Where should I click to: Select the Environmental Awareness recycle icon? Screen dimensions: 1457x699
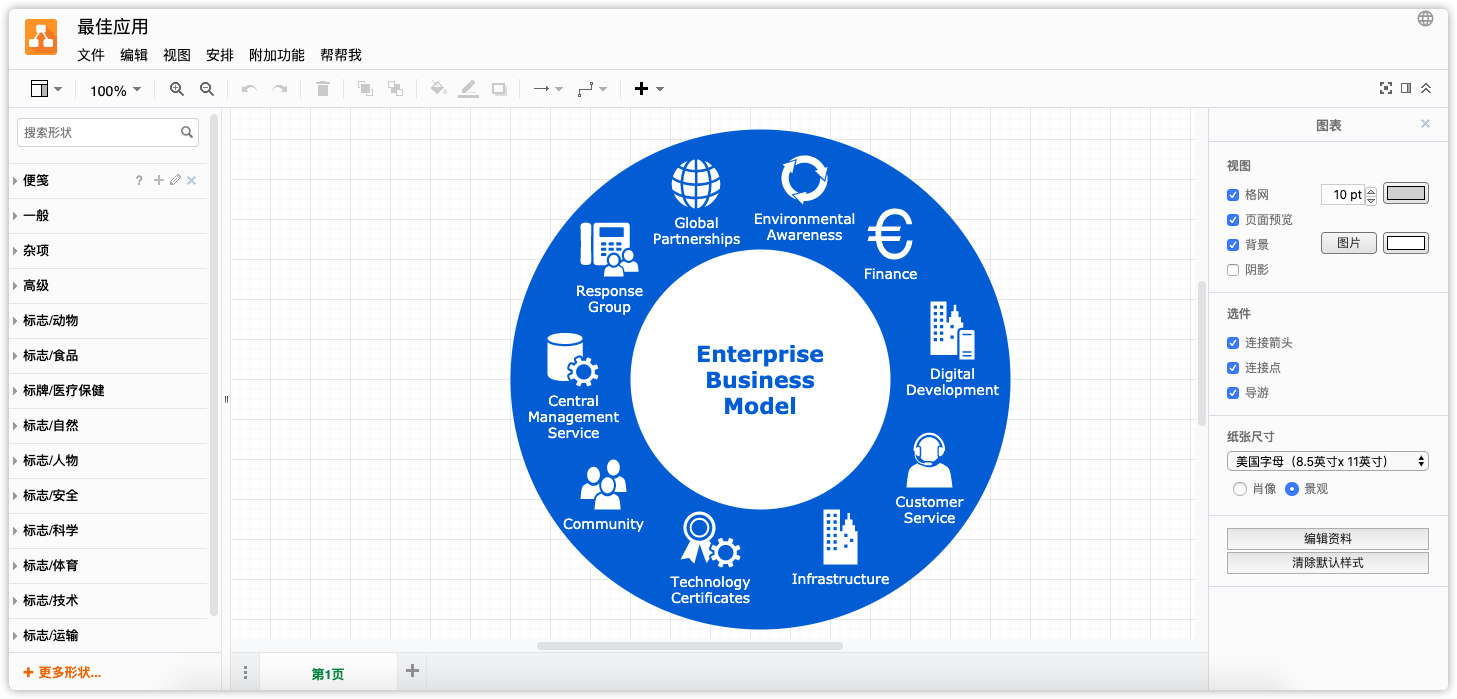click(x=805, y=180)
